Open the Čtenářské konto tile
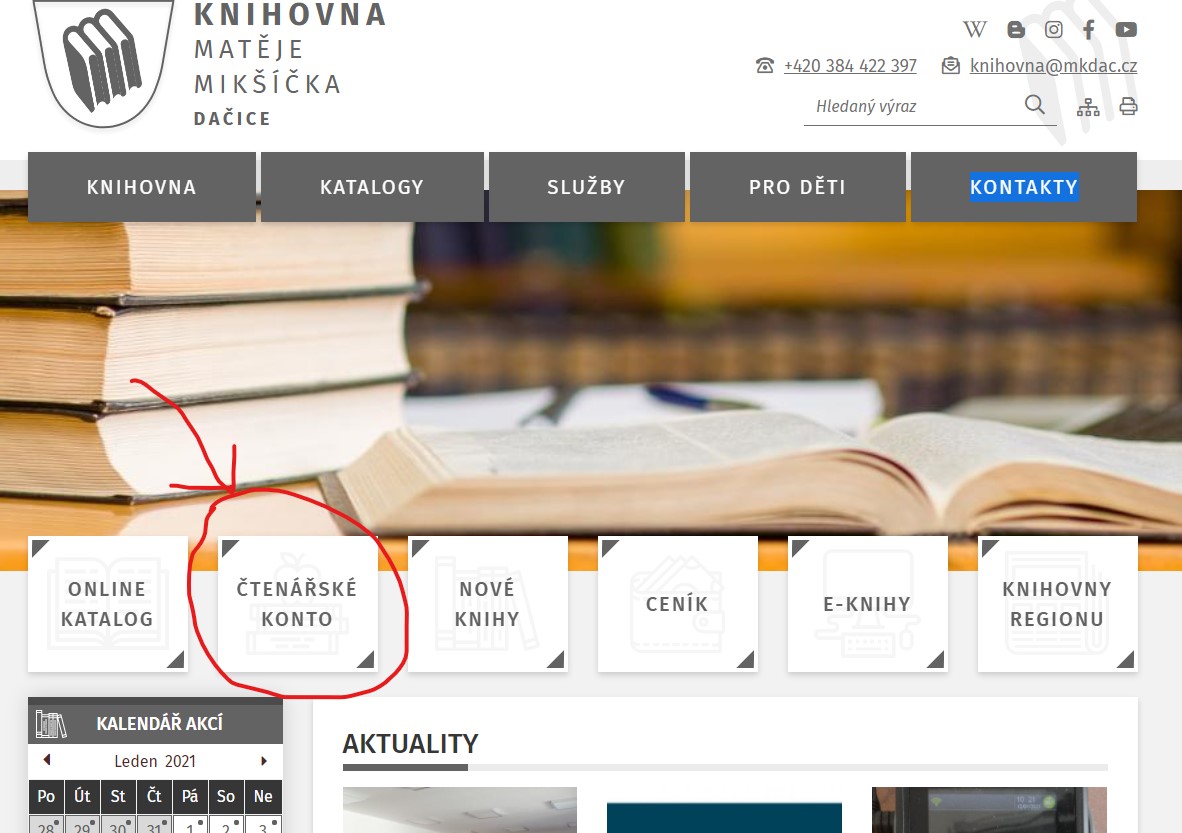 coord(297,604)
